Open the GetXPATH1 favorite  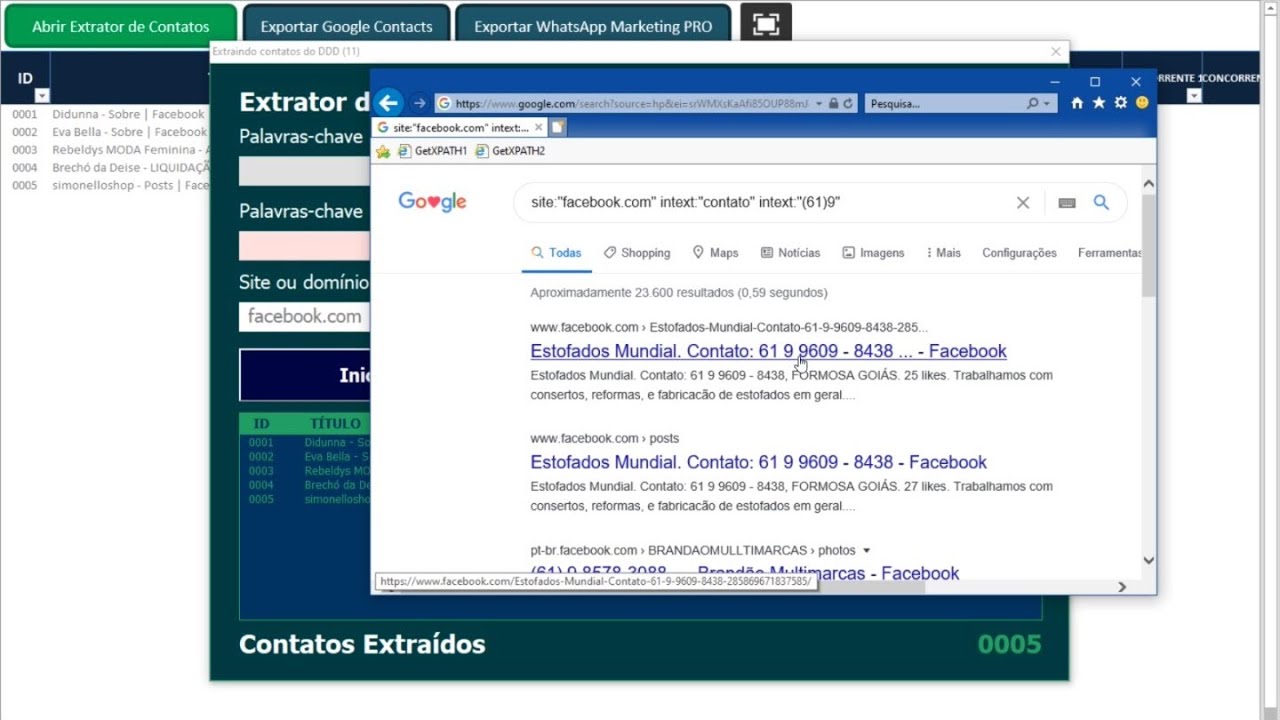pos(433,151)
